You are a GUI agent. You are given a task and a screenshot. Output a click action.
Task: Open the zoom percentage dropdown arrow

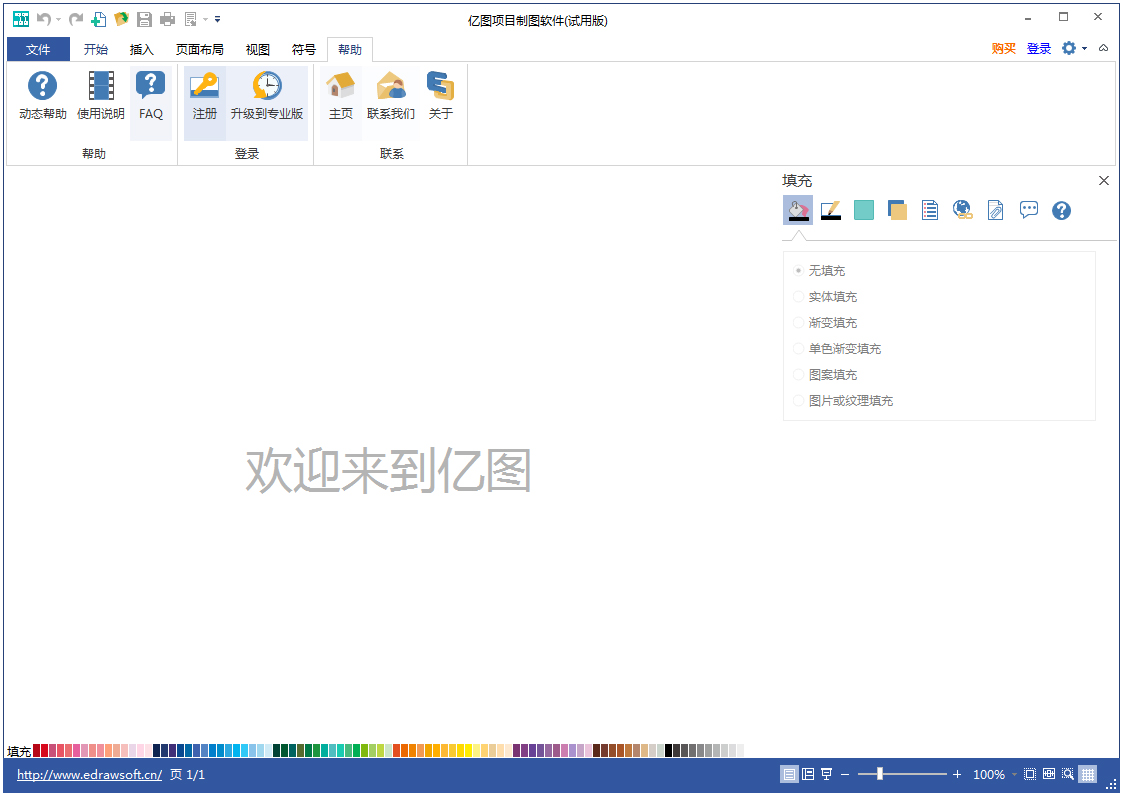pos(1014,774)
